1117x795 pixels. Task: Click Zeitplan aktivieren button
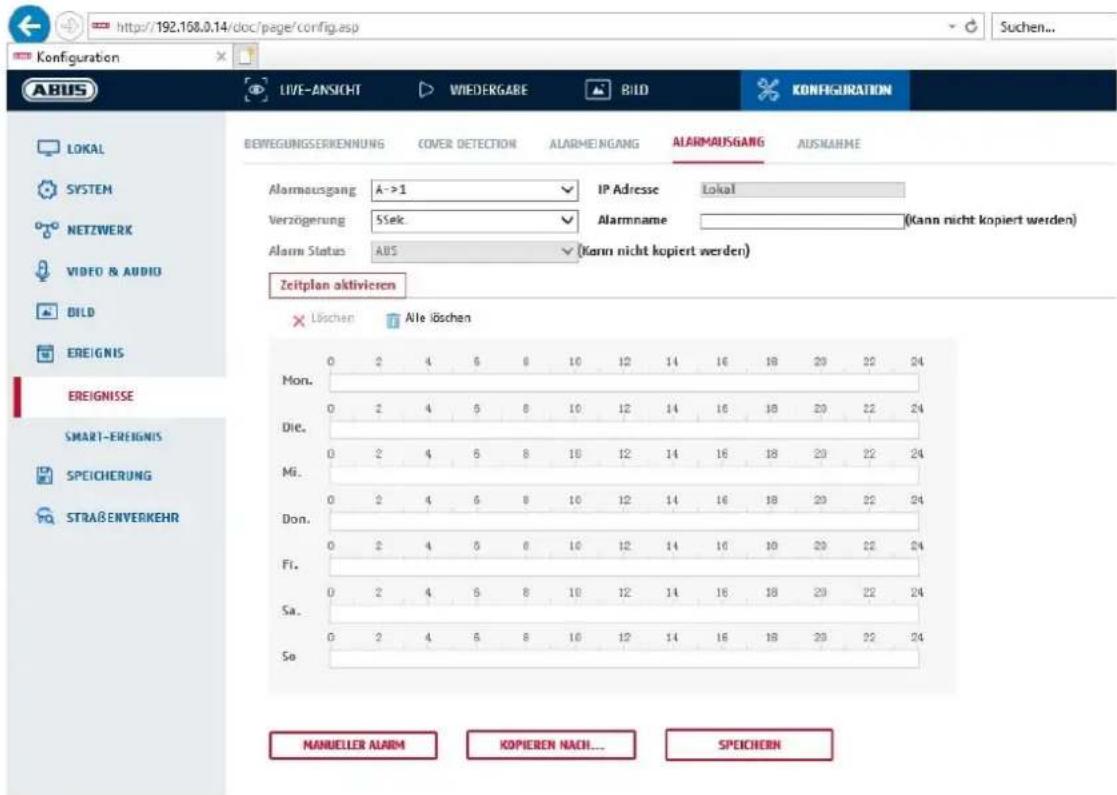coord(338,285)
